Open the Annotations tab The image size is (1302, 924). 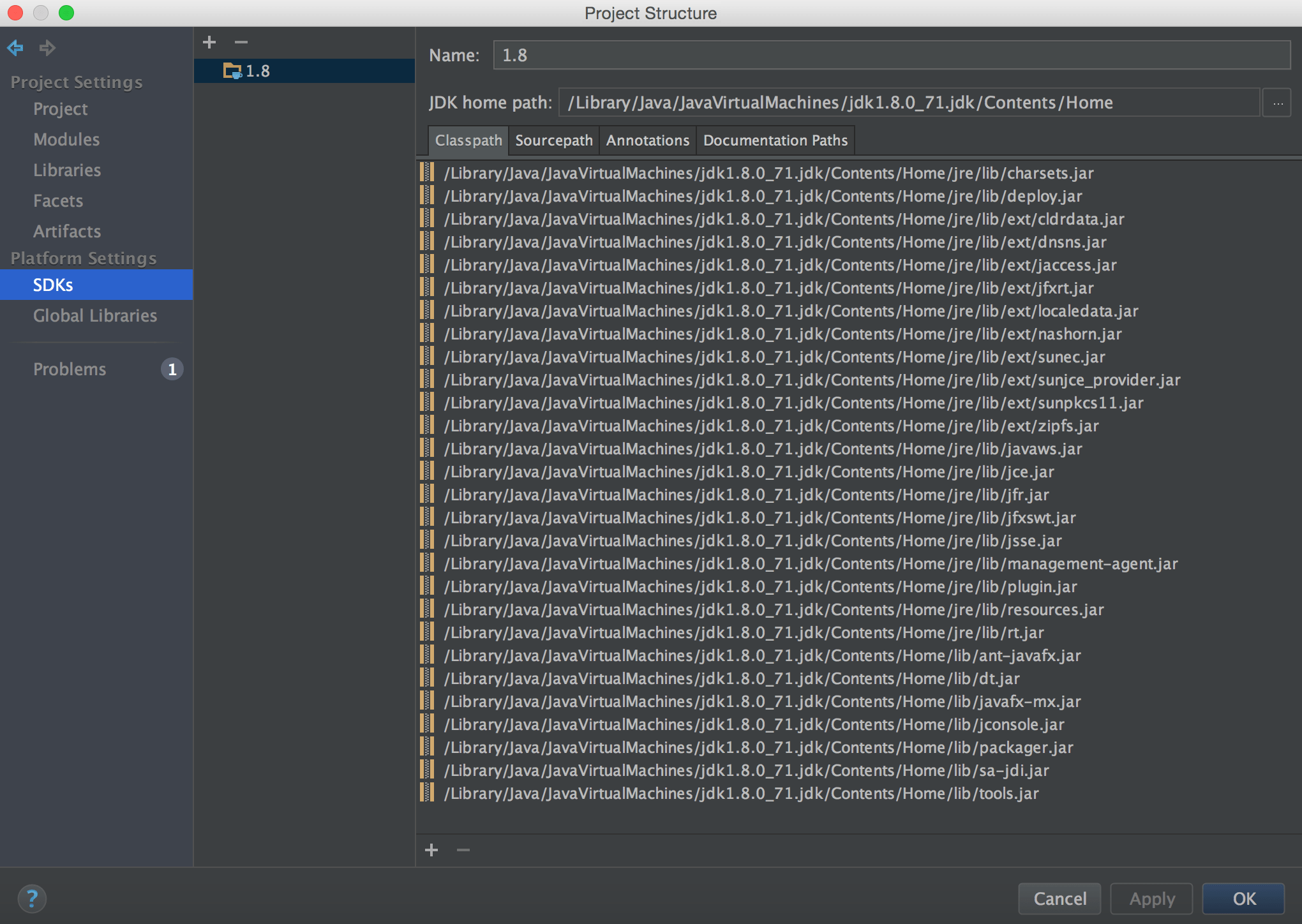click(x=647, y=140)
